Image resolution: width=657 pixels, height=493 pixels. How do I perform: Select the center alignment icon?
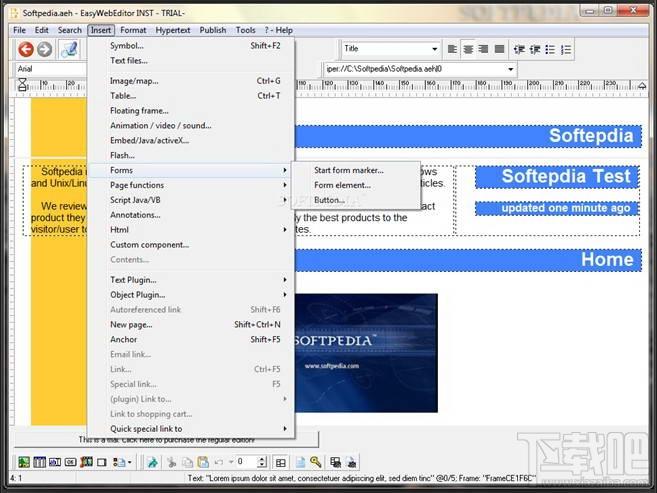click(x=468, y=49)
